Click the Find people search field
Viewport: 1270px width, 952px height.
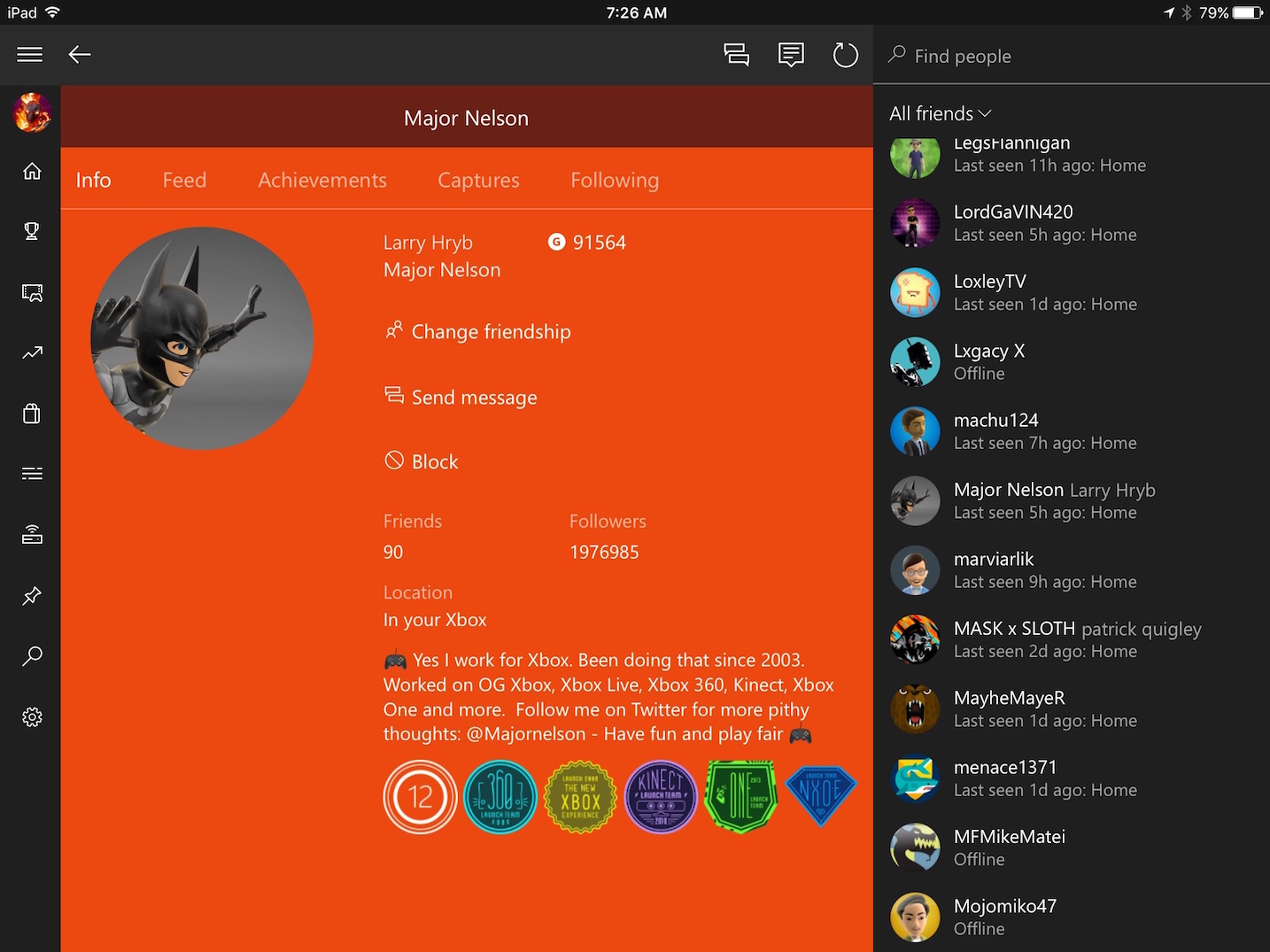(x=1072, y=56)
